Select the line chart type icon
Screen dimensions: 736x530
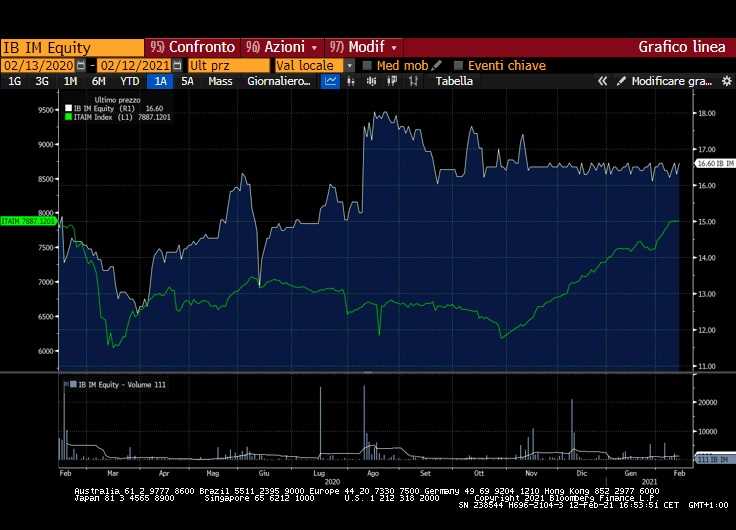point(331,81)
